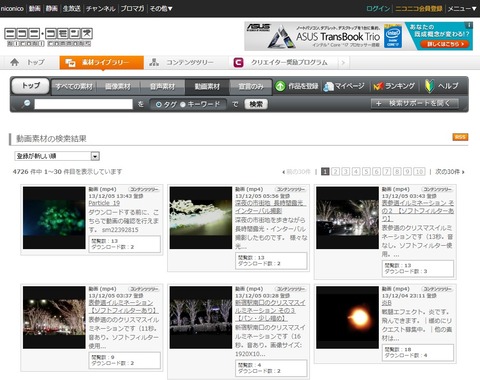The height and width of the screenshot is (380, 480).
Task: Focus the search text field
Action: click(x=83, y=104)
